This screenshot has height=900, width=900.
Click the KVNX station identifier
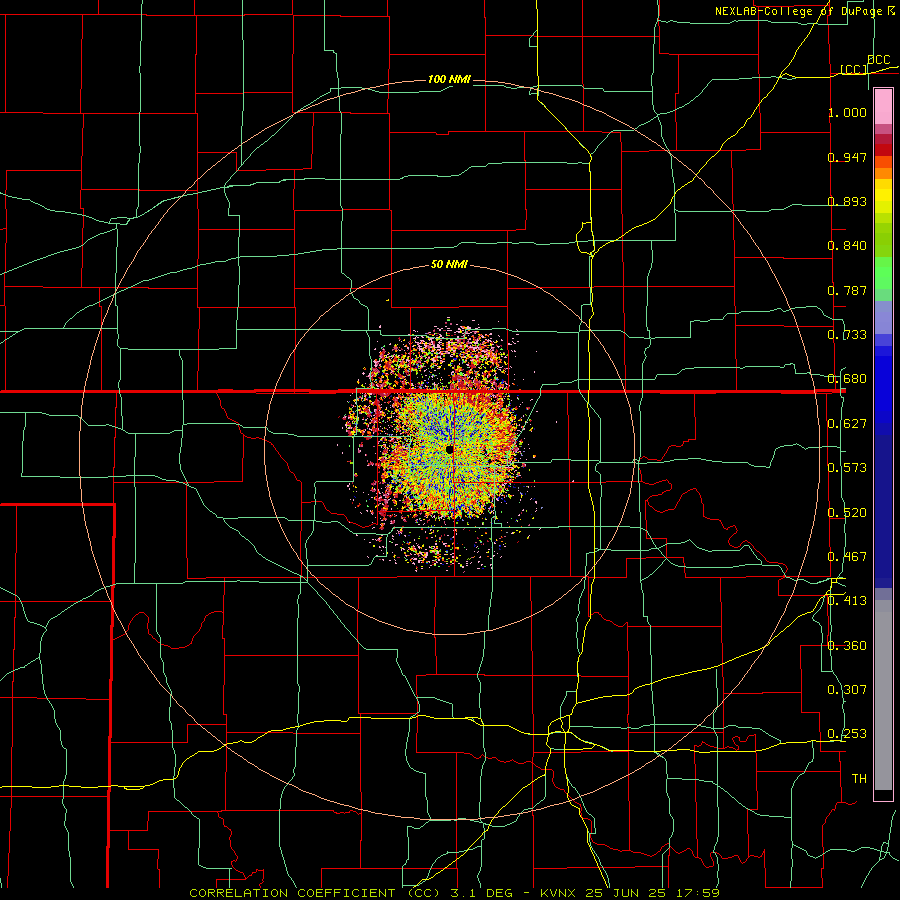[x=560, y=893]
